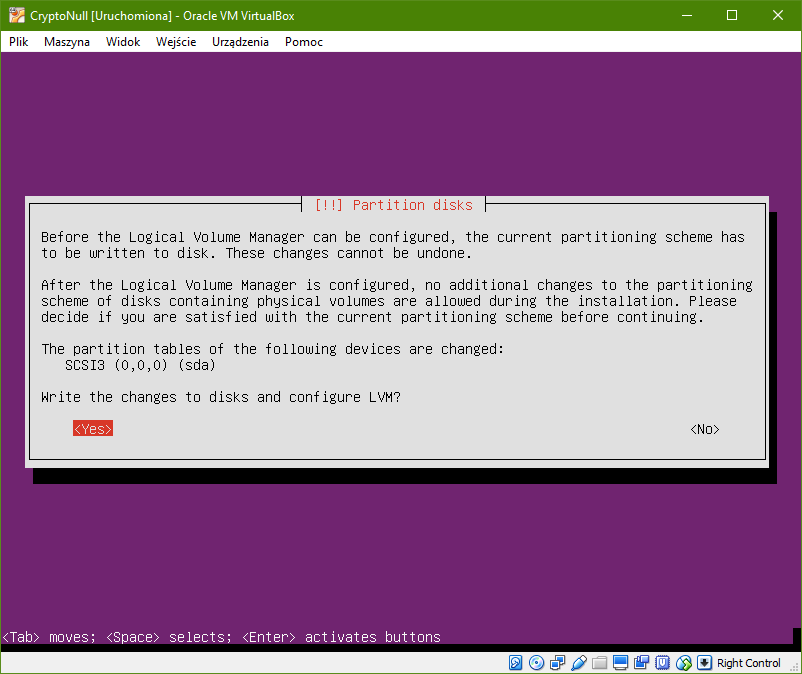This screenshot has height=674, width=802.
Task: Click the keyboard status icon near Right Control
Action: [x=706, y=663]
